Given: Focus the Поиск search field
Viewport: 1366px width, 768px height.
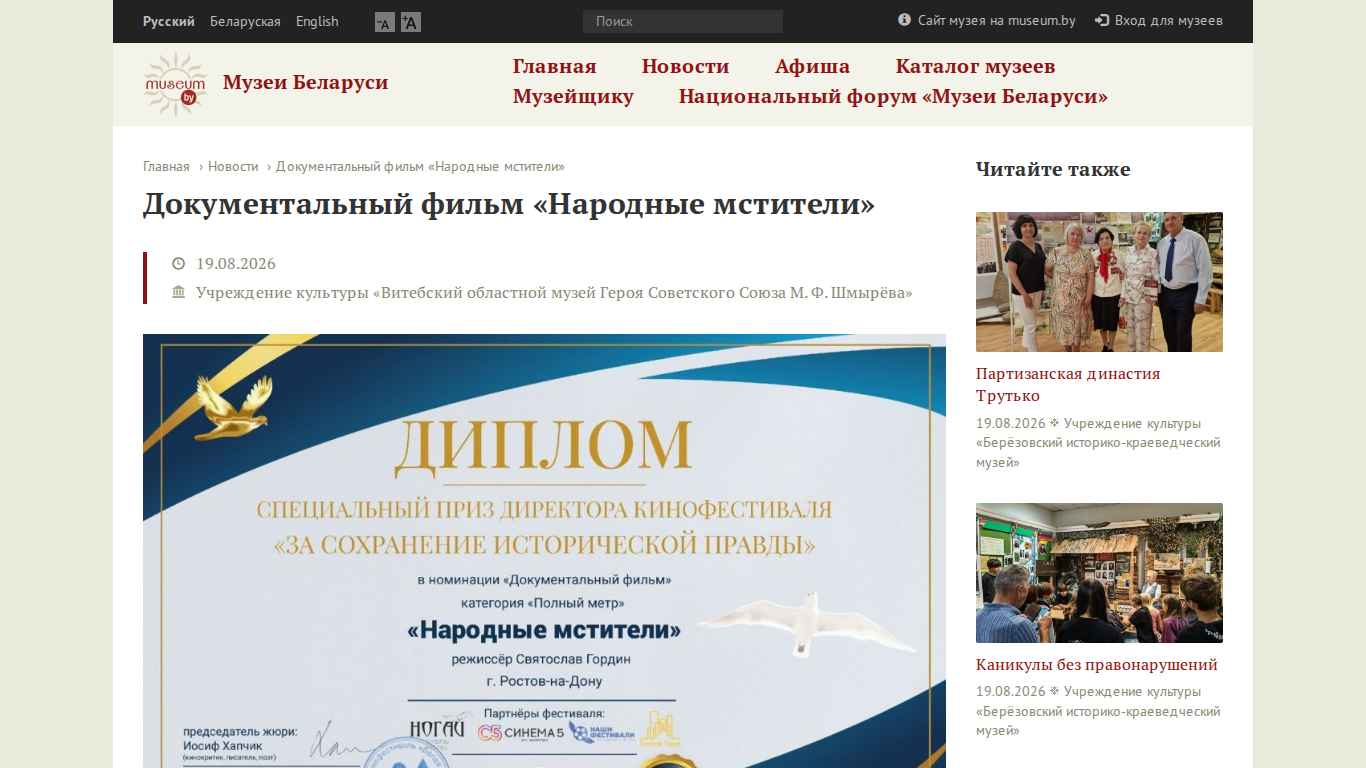Looking at the screenshot, I should 683,21.
